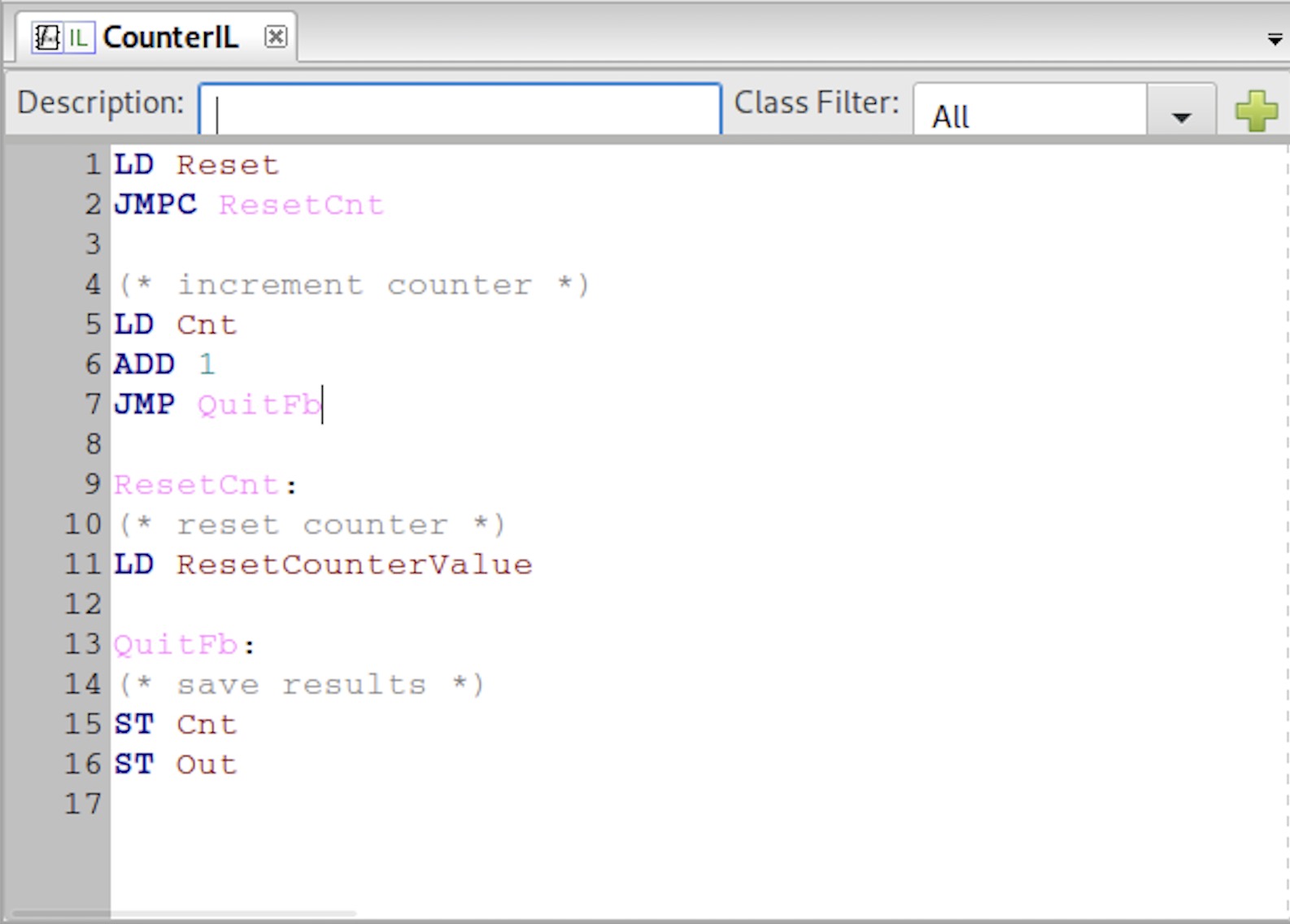Click 'QuitFb' on line 7

tap(259, 404)
